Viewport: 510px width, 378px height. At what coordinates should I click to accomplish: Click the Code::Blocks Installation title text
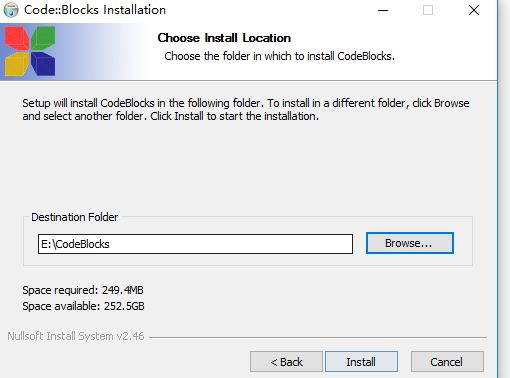(x=95, y=10)
